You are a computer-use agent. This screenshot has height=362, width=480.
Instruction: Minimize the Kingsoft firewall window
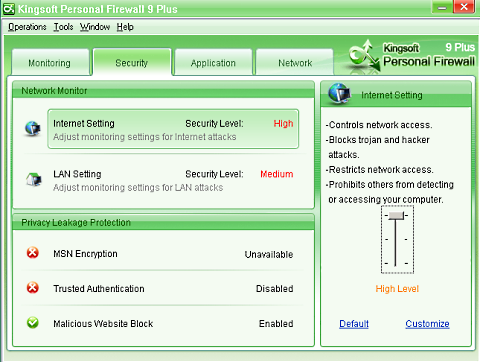(x=442, y=7)
